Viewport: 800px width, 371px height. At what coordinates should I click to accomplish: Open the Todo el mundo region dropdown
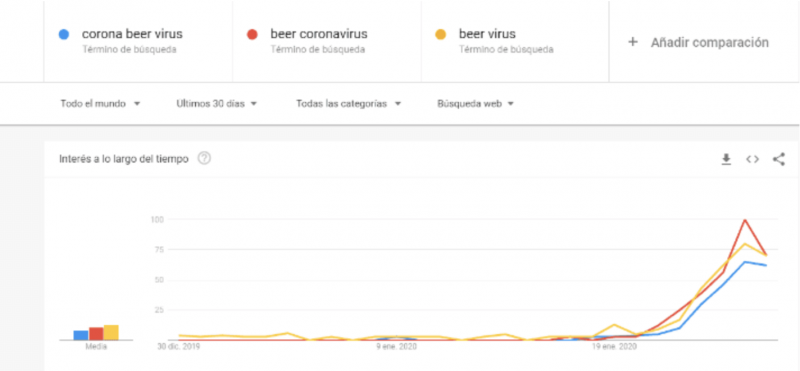[x=100, y=104]
